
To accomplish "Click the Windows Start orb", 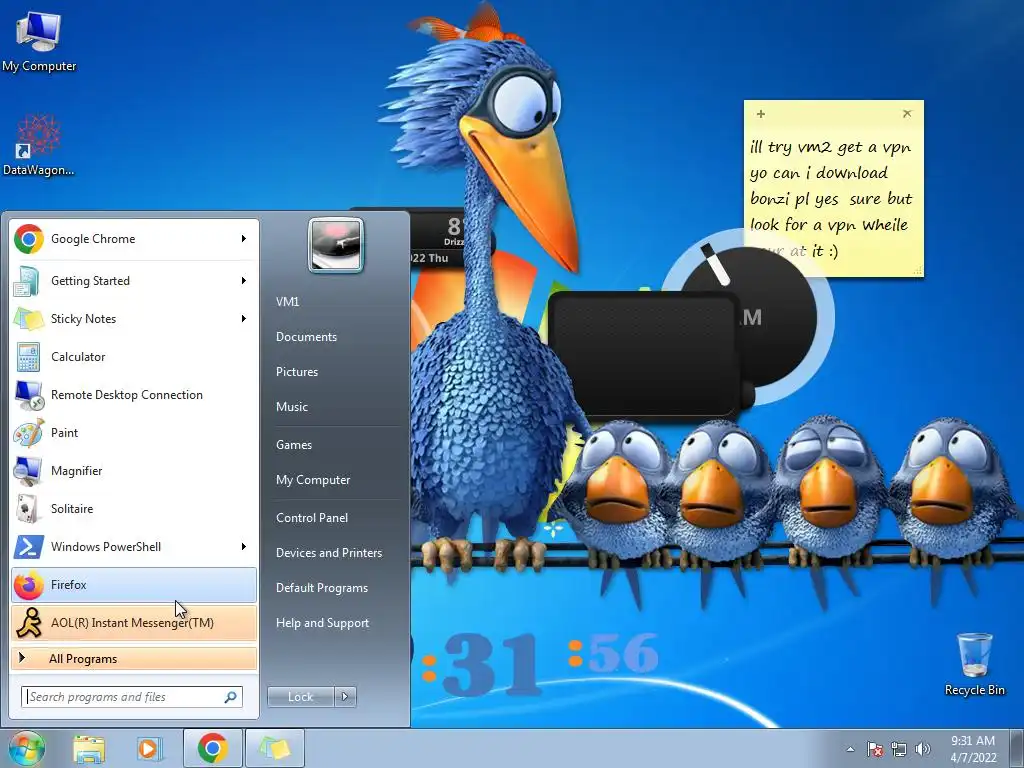I will (x=26, y=749).
